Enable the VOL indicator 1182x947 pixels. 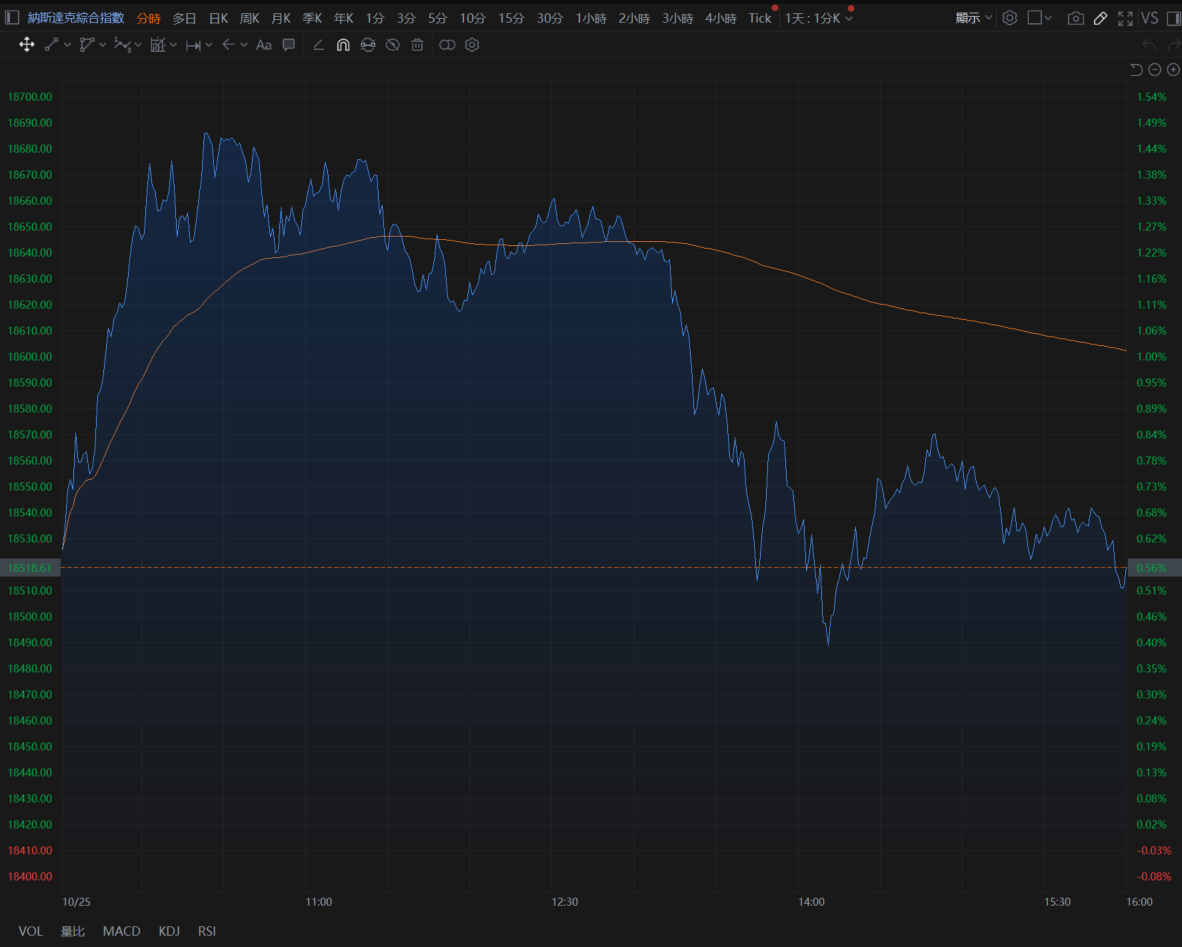[30, 931]
